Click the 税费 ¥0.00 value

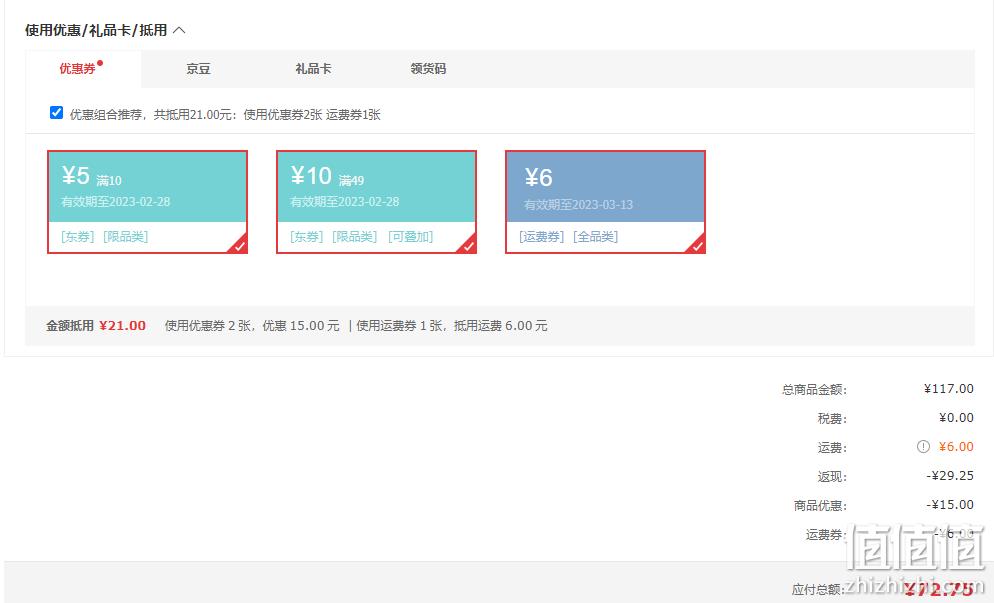[956, 417]
